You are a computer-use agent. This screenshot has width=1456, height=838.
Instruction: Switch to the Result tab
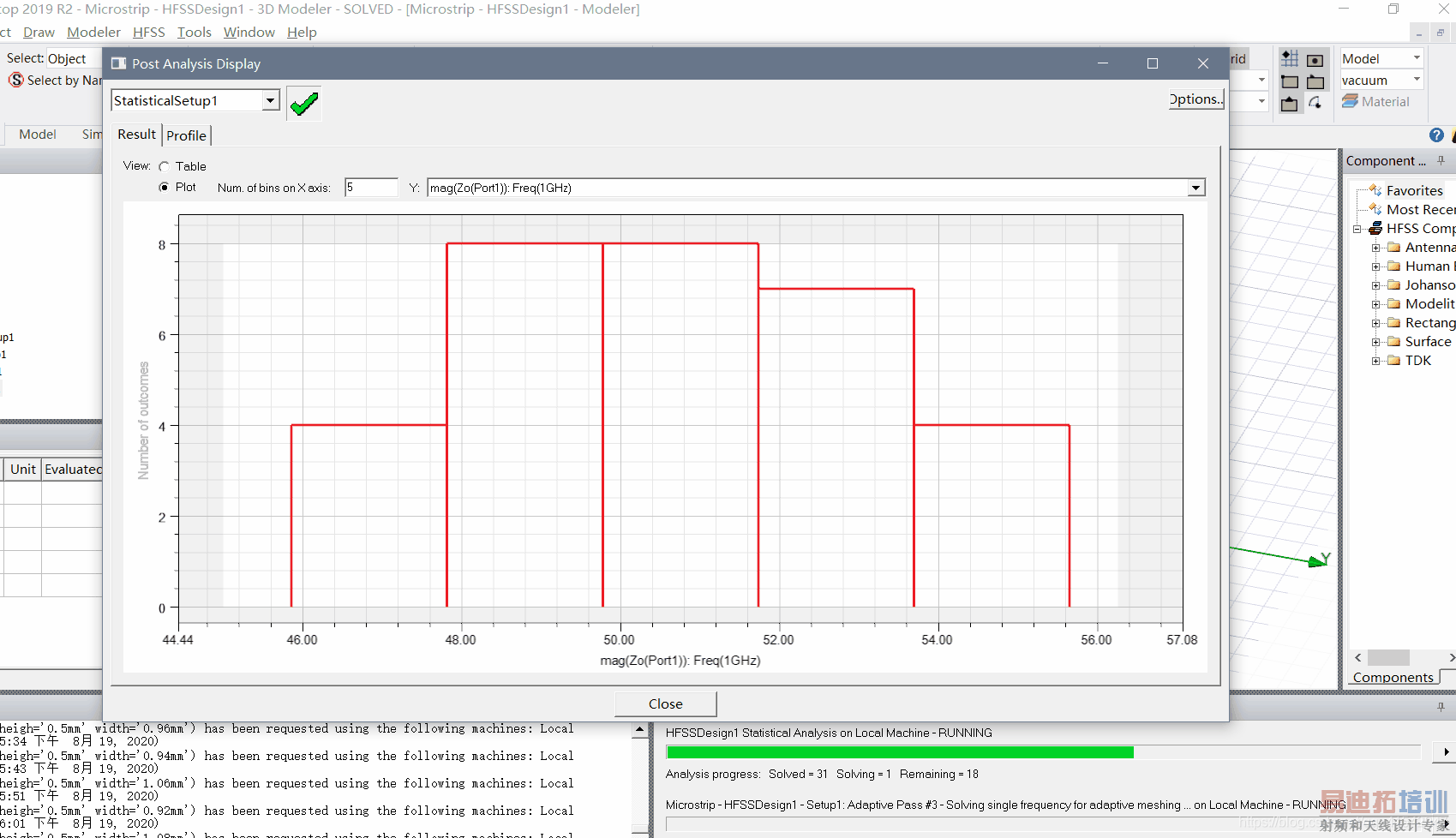(136, 135)
